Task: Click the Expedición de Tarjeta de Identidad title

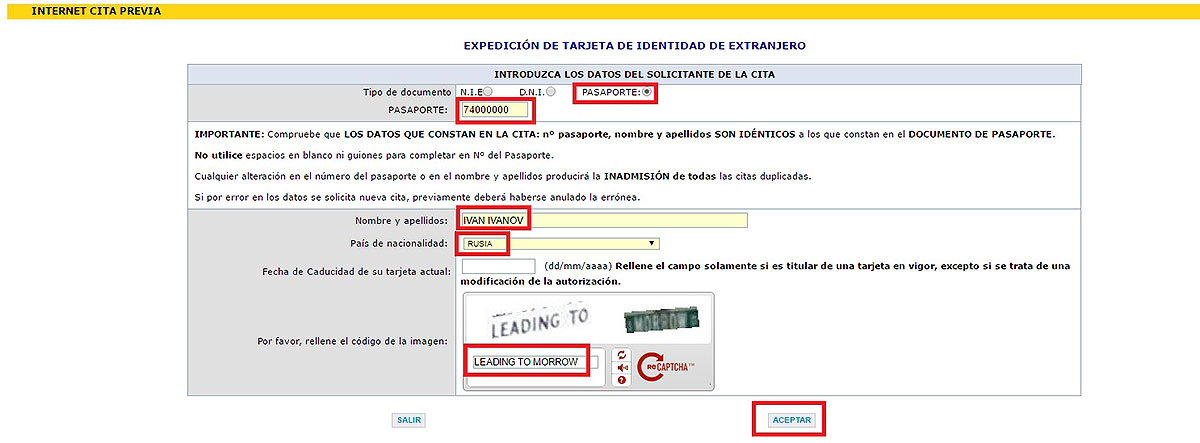Action: tap(634, 46)
